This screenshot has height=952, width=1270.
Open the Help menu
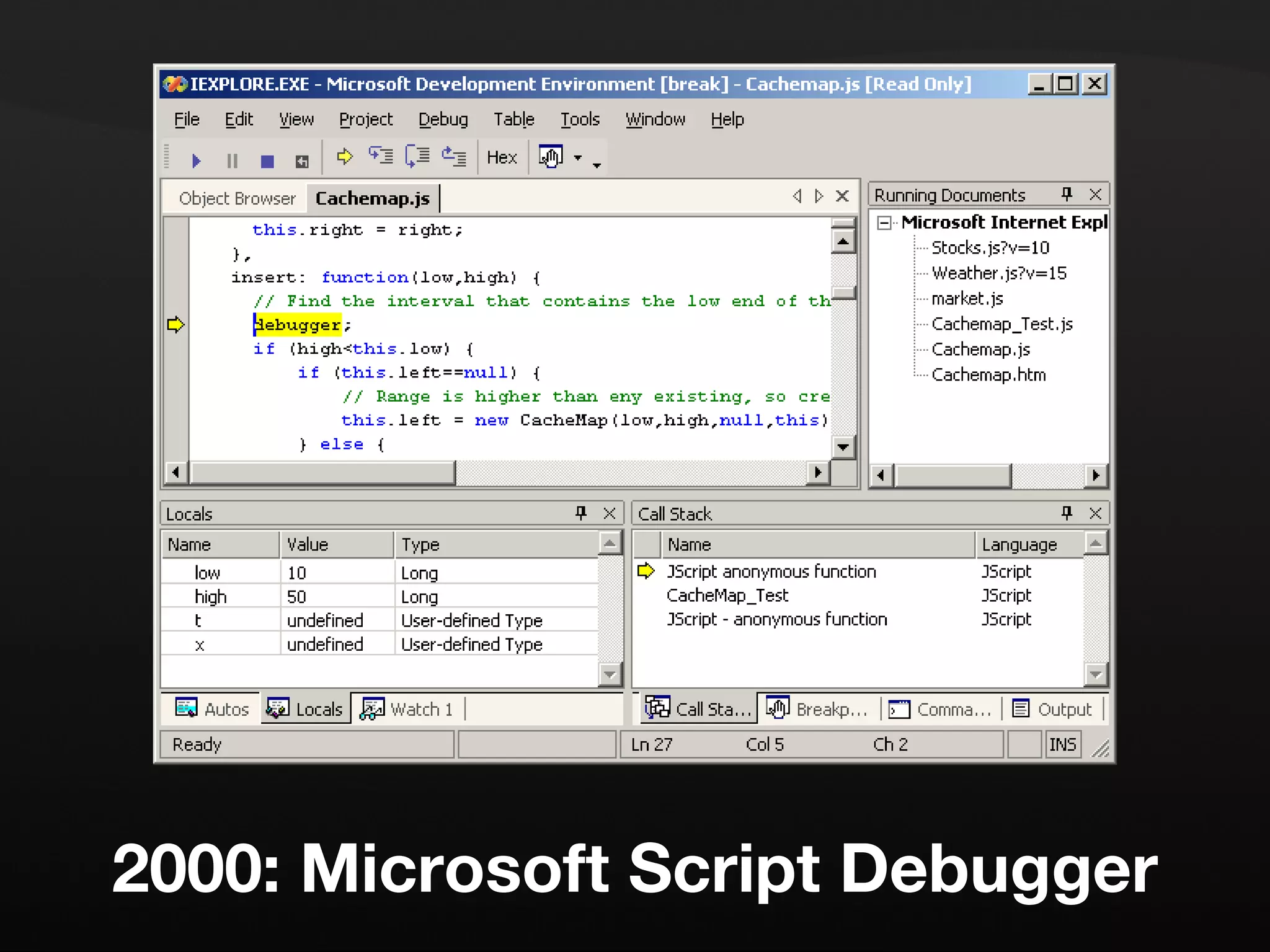727,119
